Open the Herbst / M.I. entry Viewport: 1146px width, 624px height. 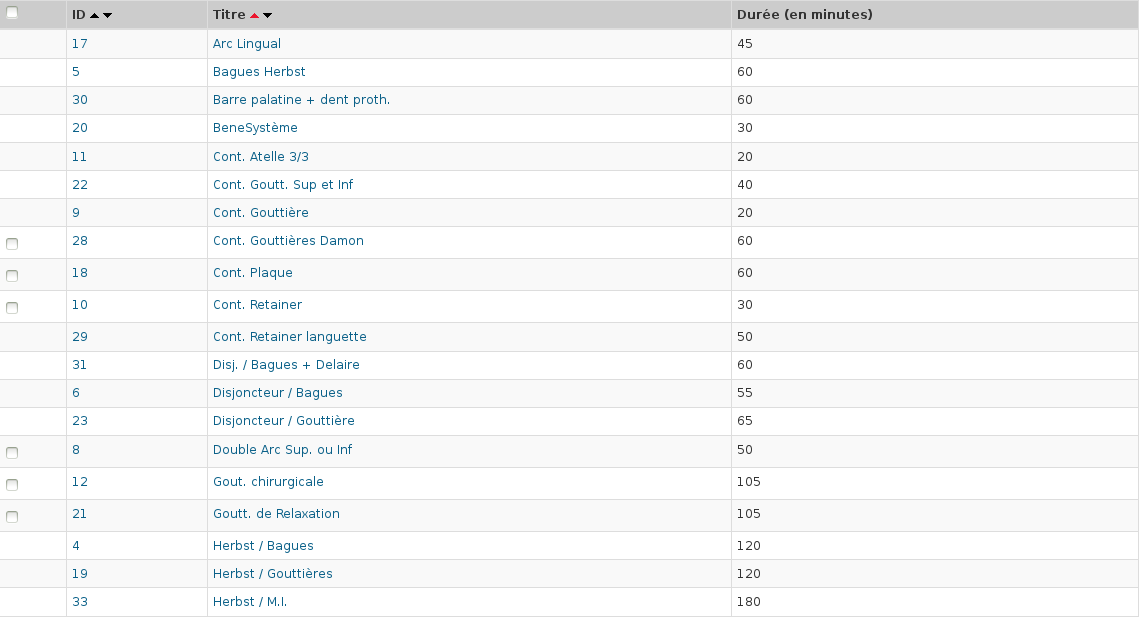250,602
